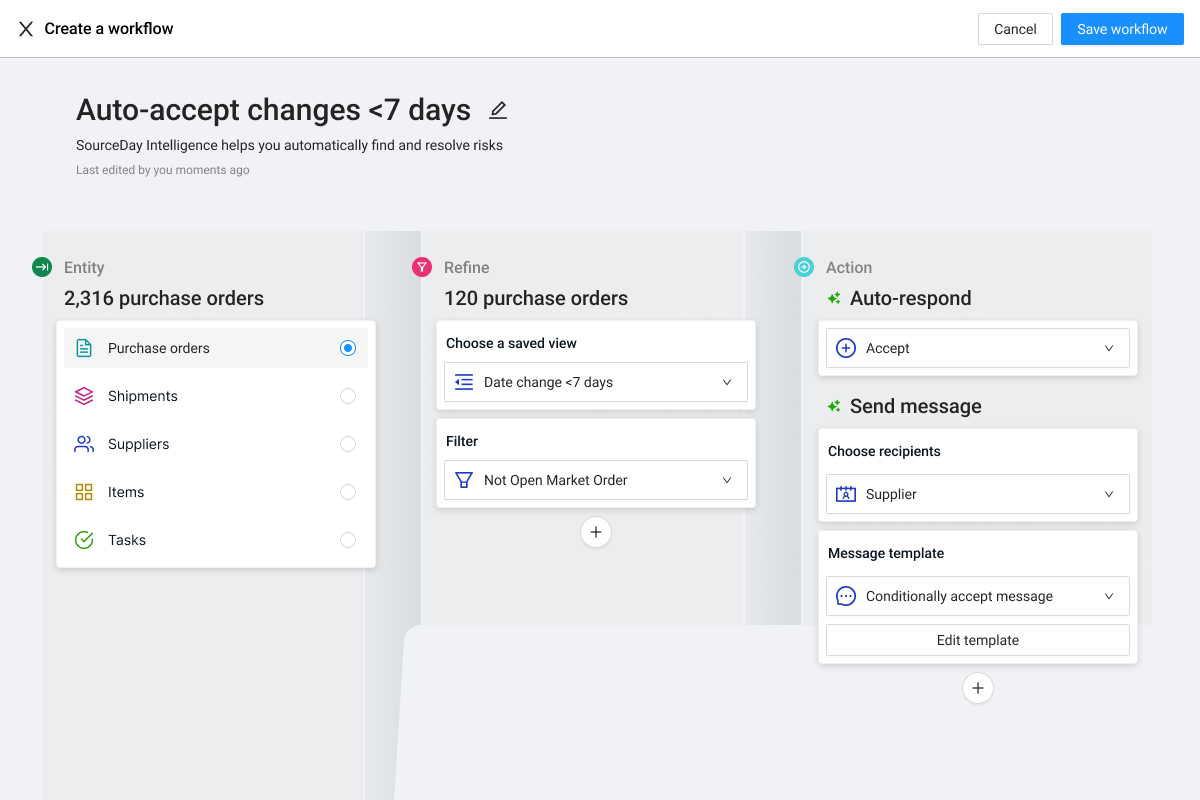Select the Shipments radio button
The width and height of the screenshot is (1200, 800).
[x=348, y=396]
